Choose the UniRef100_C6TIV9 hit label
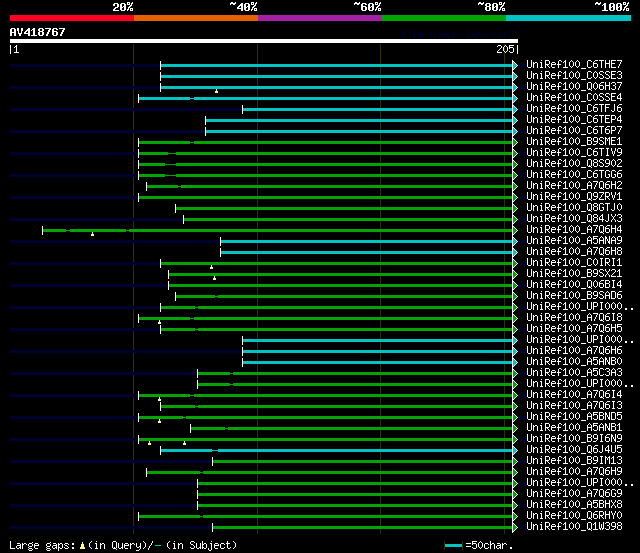640x553 pixels. [574, 153]
